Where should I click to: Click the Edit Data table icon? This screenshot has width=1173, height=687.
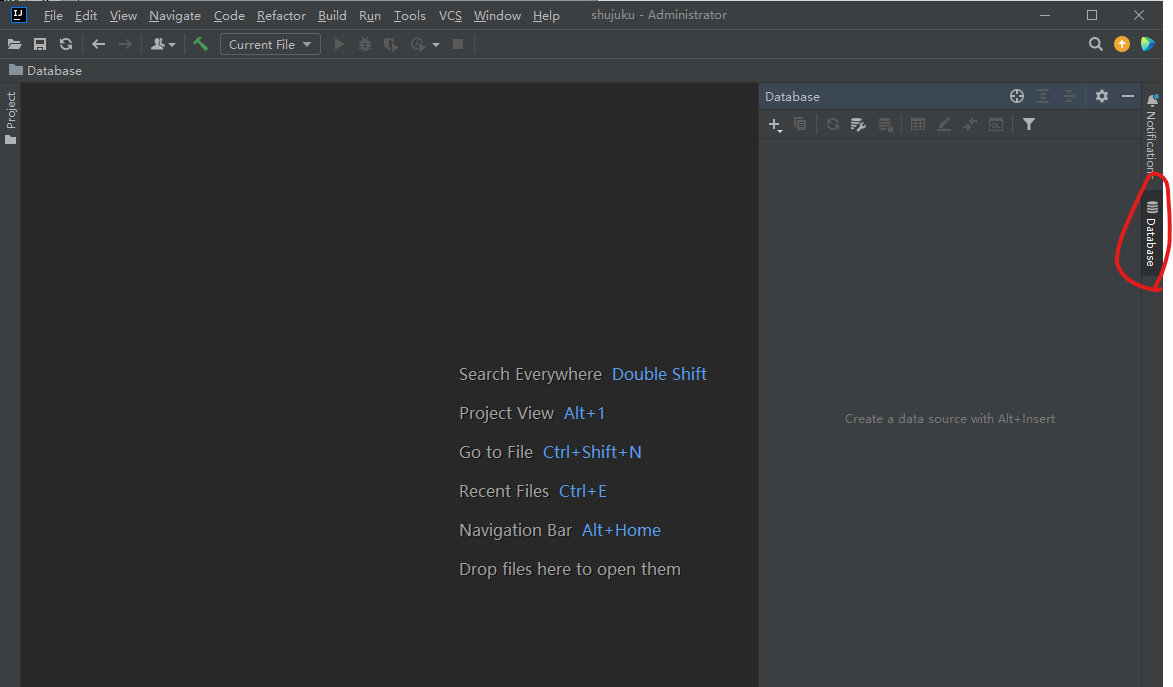coord(918,124)
